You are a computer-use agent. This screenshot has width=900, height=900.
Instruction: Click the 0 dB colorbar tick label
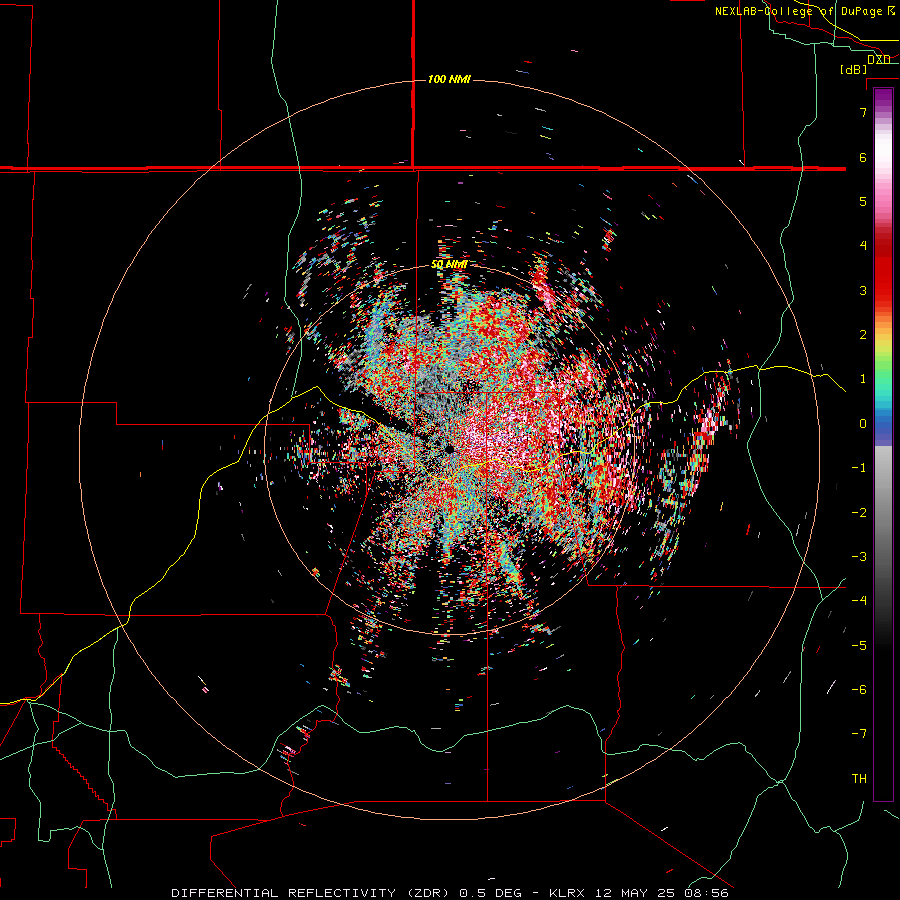click(863, 424)
